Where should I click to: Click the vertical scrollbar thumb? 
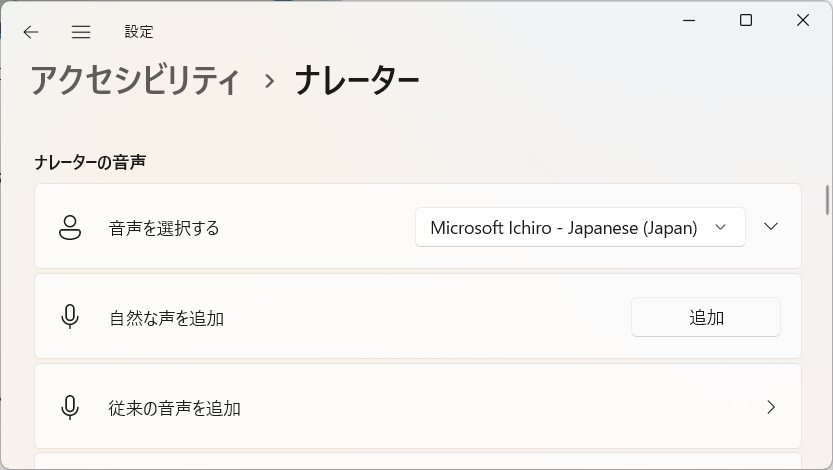[x=827, y=200]
